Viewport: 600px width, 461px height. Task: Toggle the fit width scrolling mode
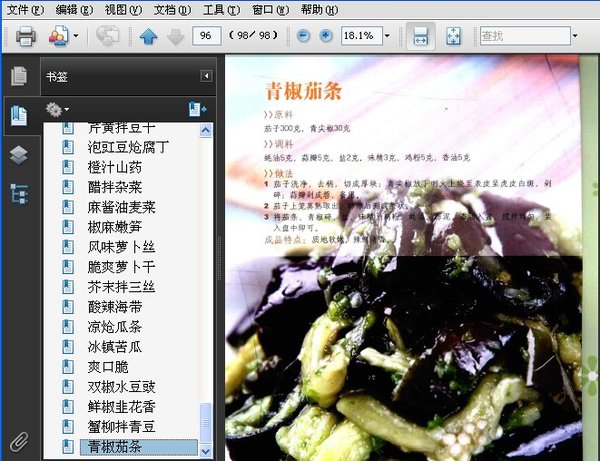(x=421, y=36)
